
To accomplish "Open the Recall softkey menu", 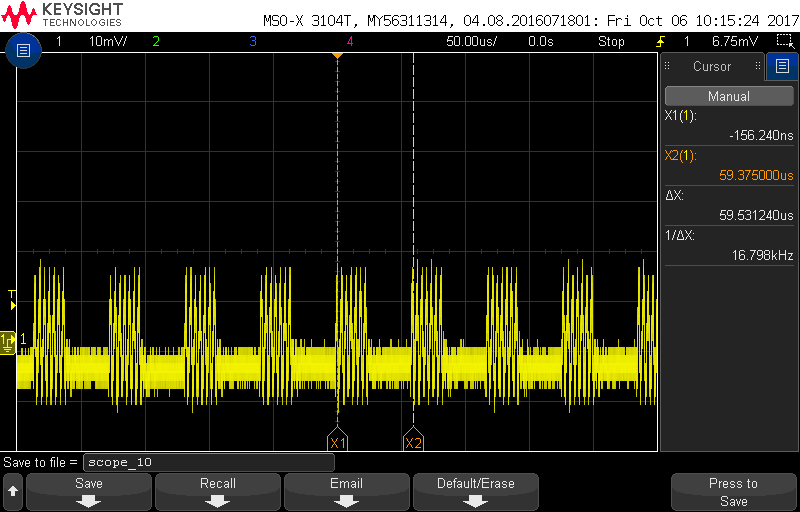I will pyautogui.click(x=218, y=492).
